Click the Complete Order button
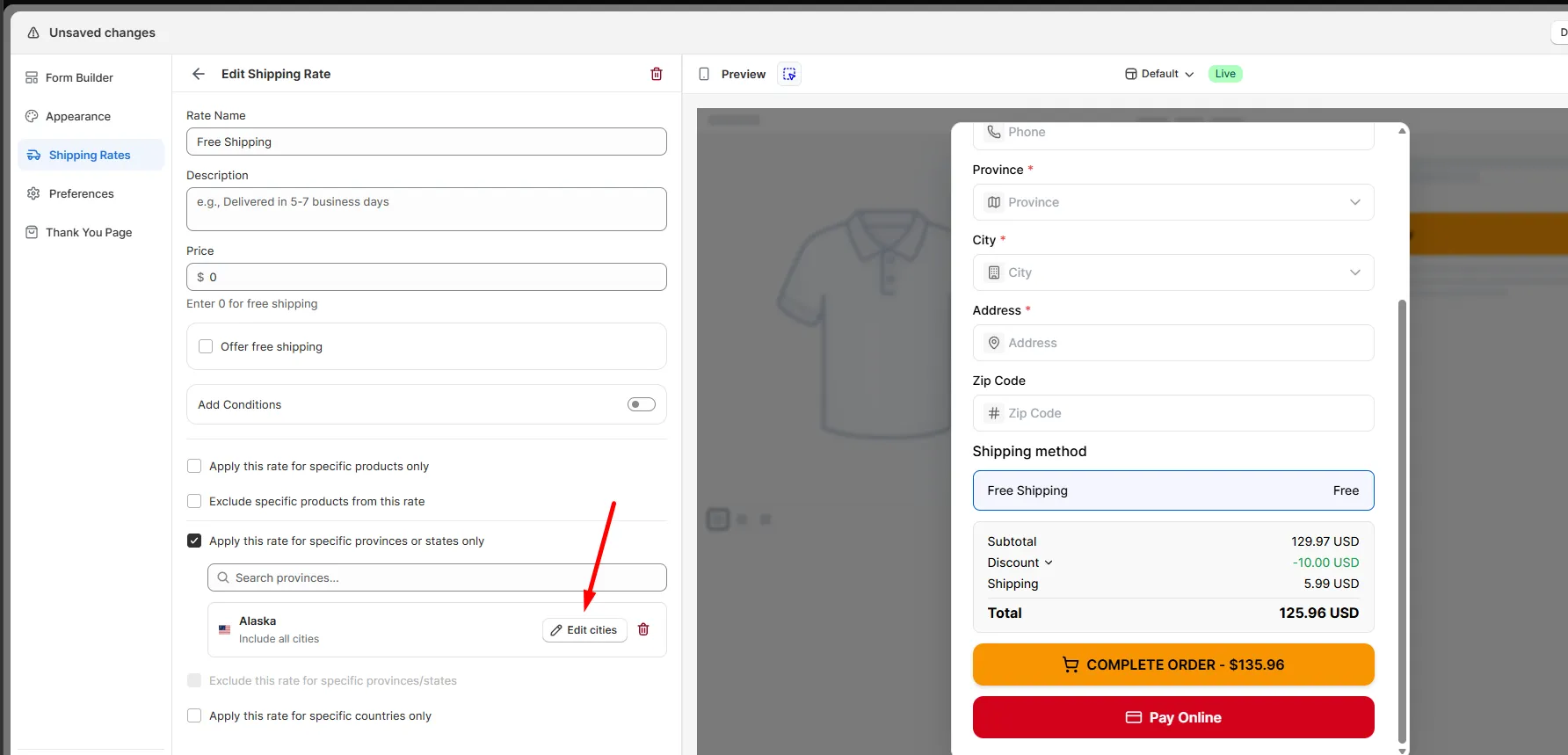Viewport: 1568px width, 755px height. [1173, 664]
